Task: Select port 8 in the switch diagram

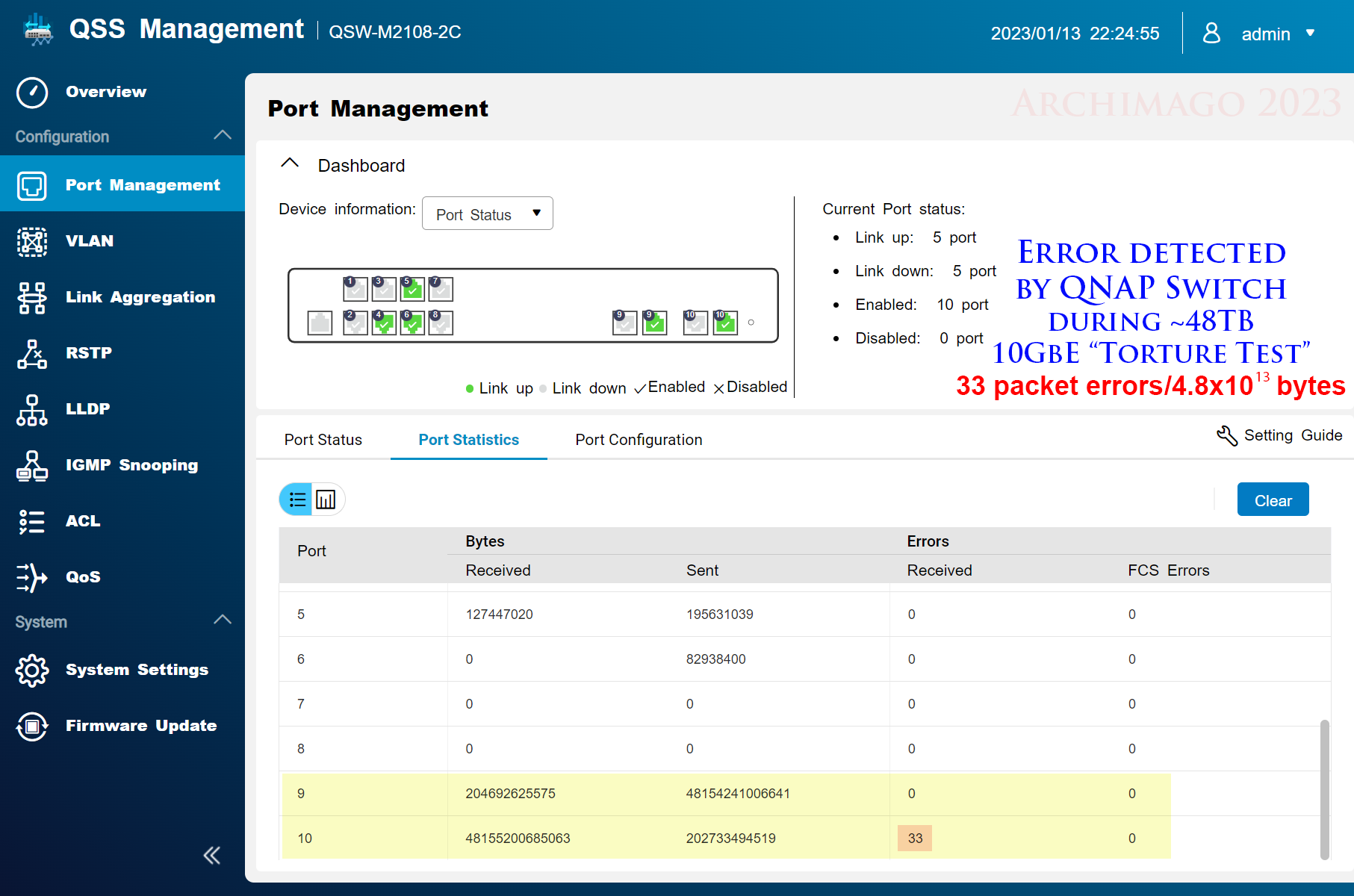Action: point(441,323)
